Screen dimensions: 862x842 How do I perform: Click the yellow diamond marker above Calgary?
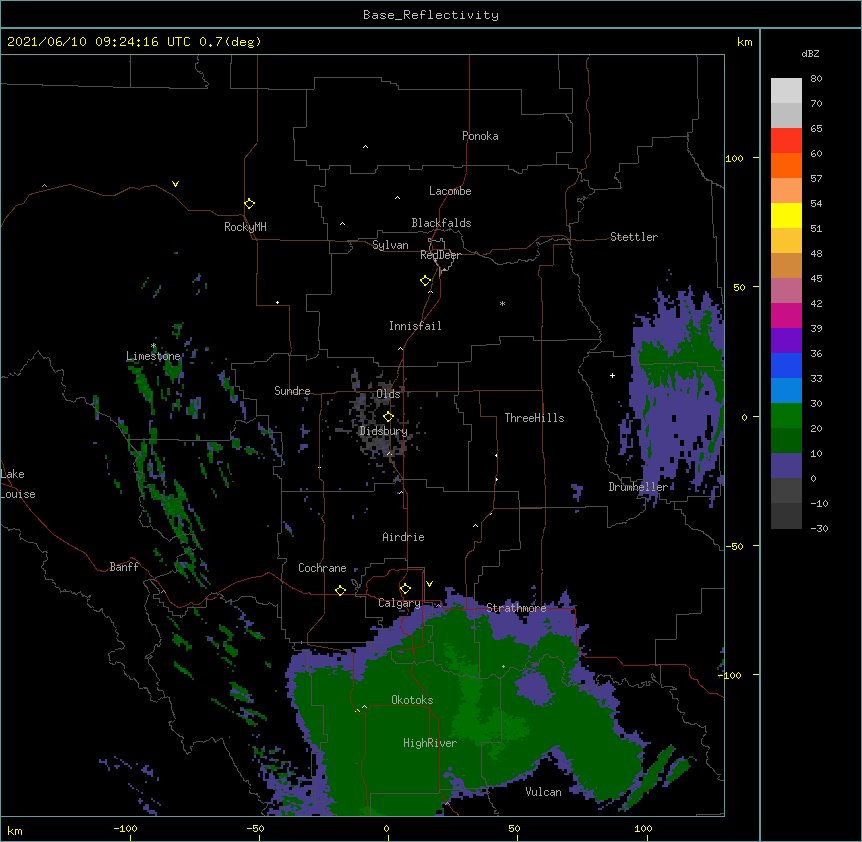(x=405, y=589)
